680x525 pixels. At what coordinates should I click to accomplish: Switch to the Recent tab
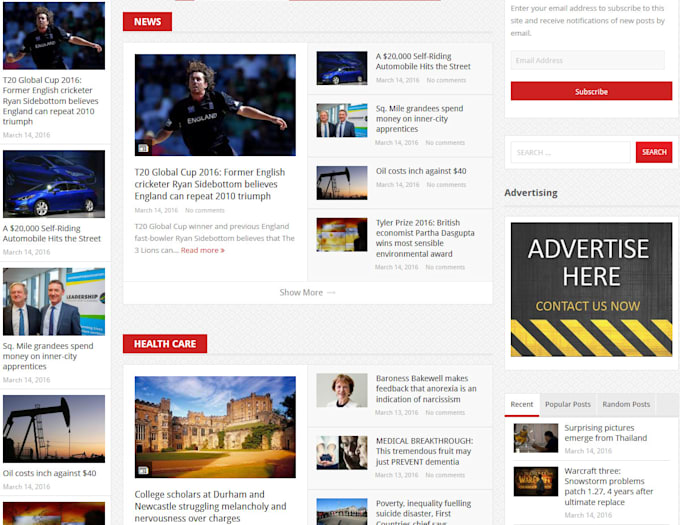click(522, 404)
